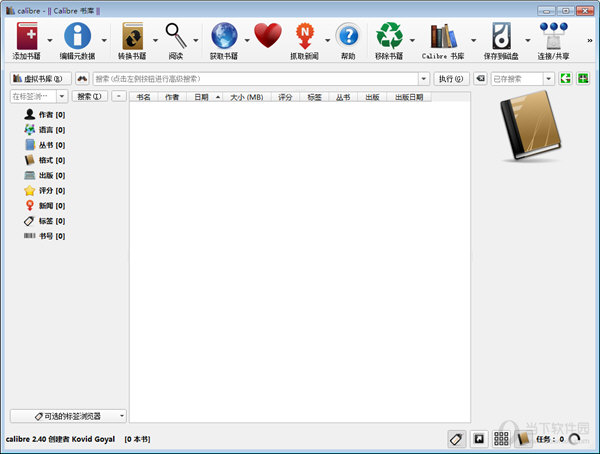Open Help (帮助) question mark icon

tap(348, 36)
